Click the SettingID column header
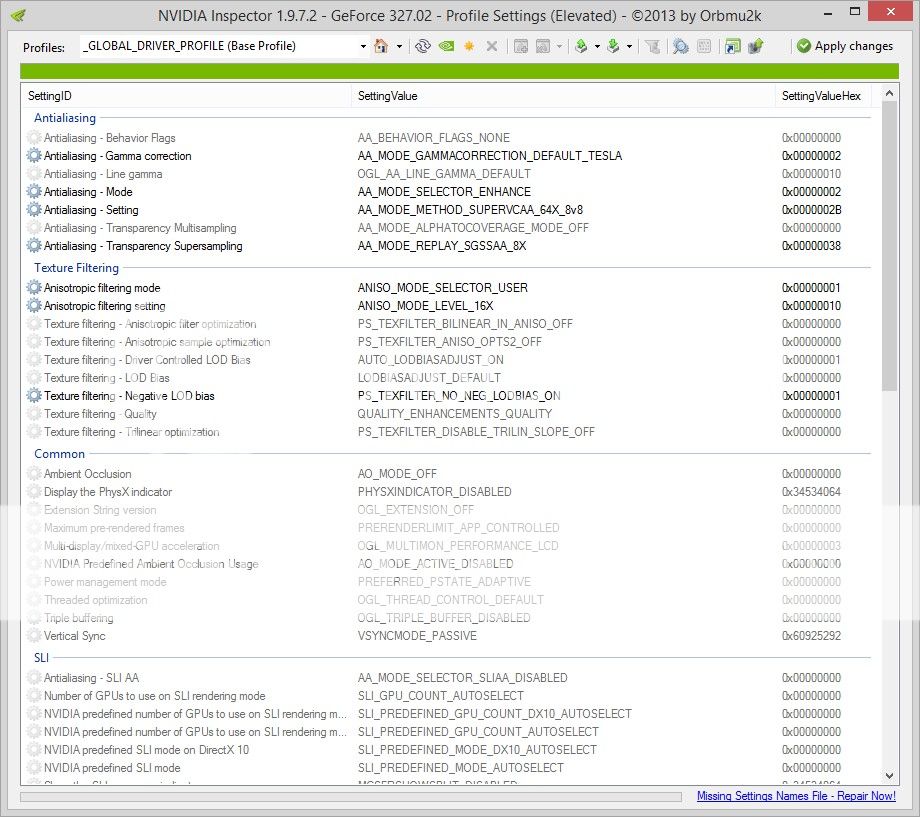 (x=187, y=96)
